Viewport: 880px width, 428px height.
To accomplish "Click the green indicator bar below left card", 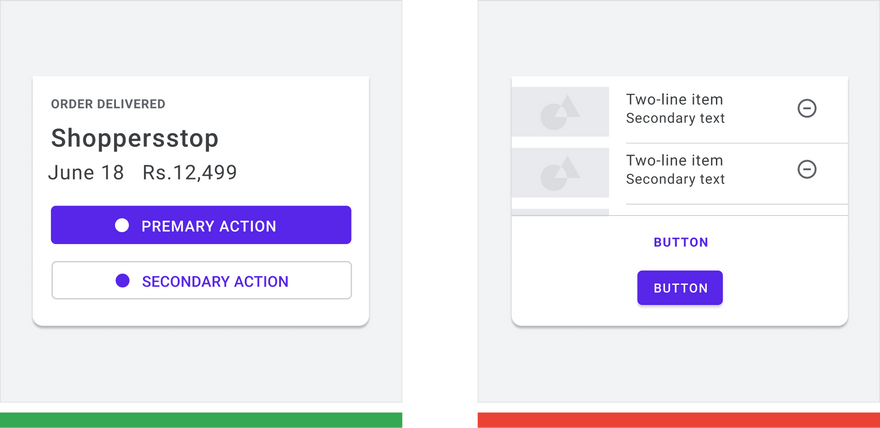I will tap(201, 420).
